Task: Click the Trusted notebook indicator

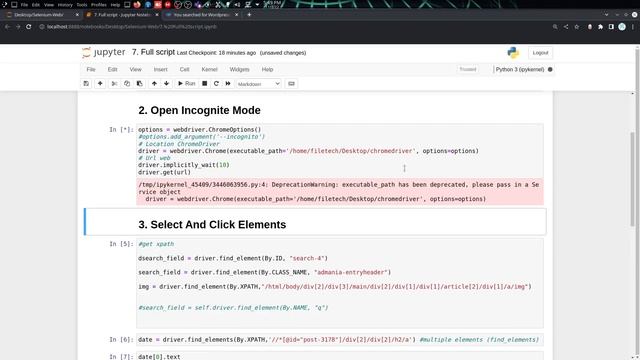Action: [468, 69]
